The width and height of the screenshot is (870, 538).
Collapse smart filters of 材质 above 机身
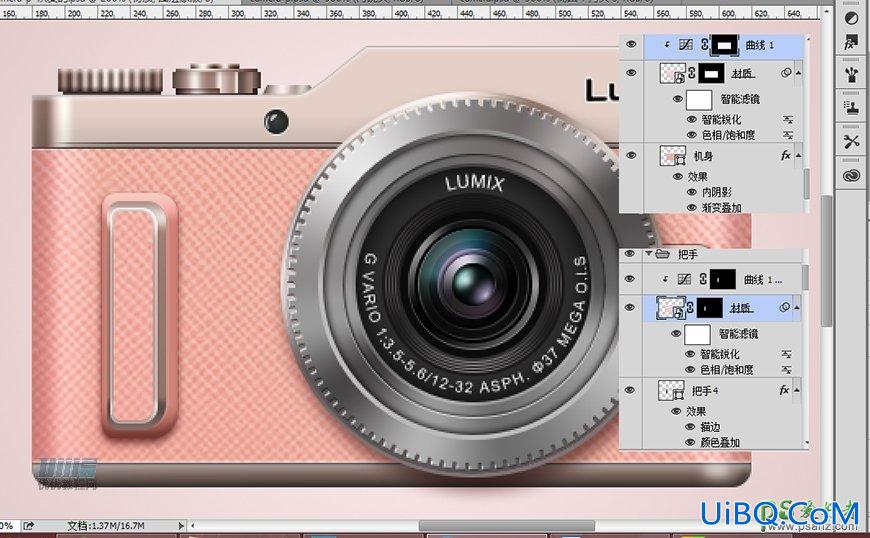click(x=798, y=73)
